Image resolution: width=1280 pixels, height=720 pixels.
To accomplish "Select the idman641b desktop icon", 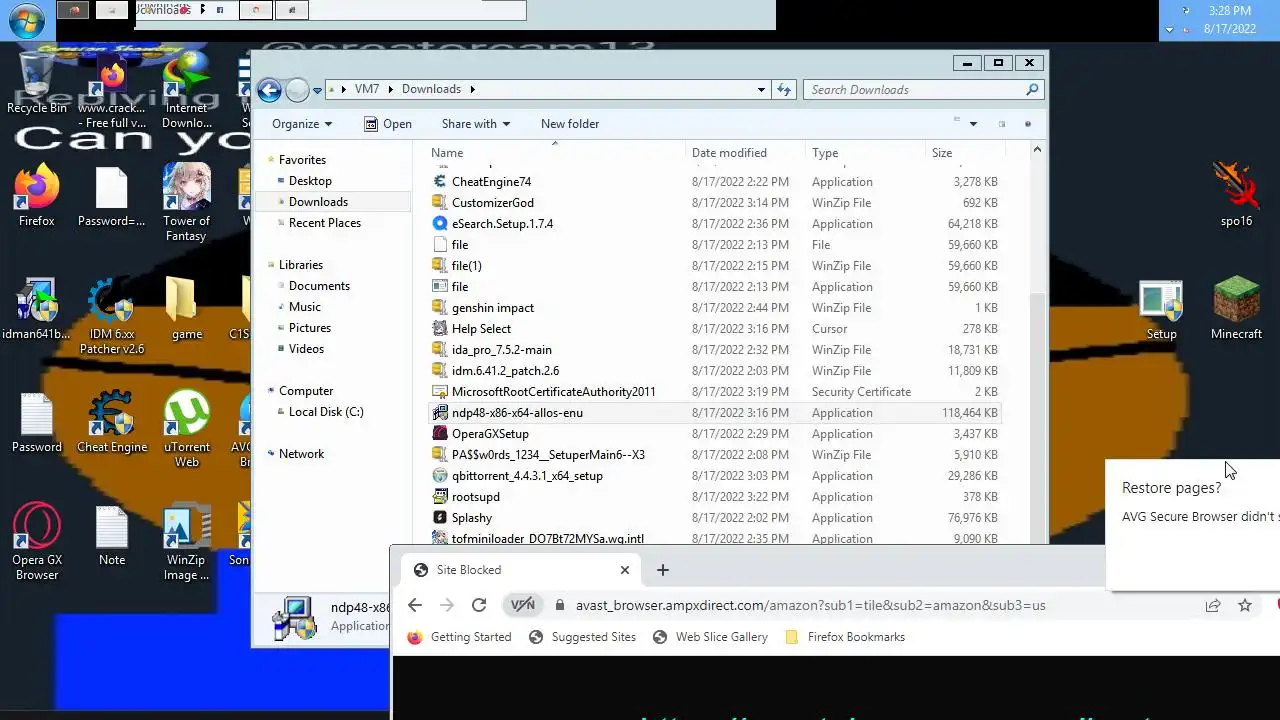I will click(36, 310).
